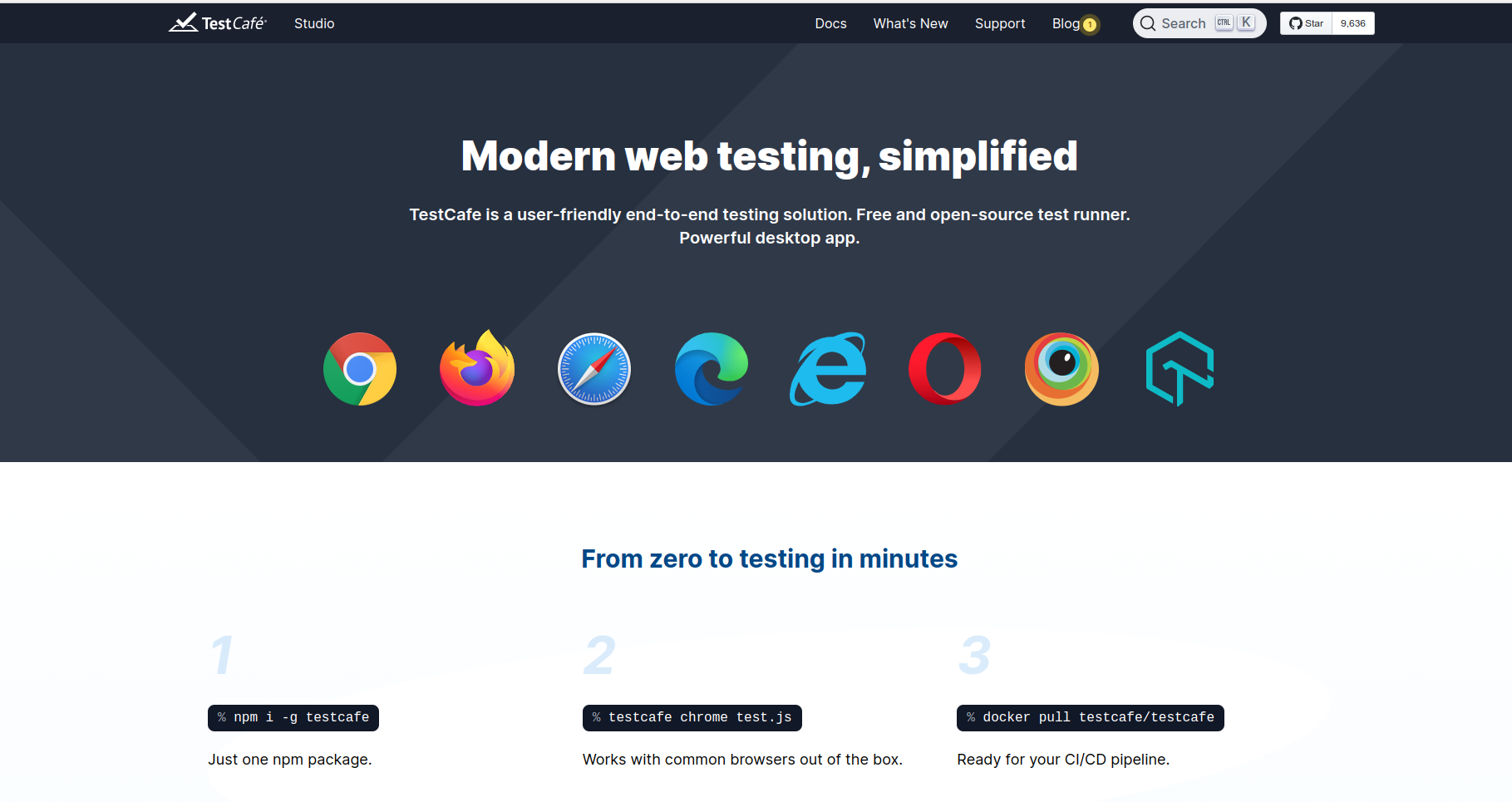Open the Blog link in navigation
Image resolution: width=1512 pixels, height=802 pixels.
[x=1066, y=23]
